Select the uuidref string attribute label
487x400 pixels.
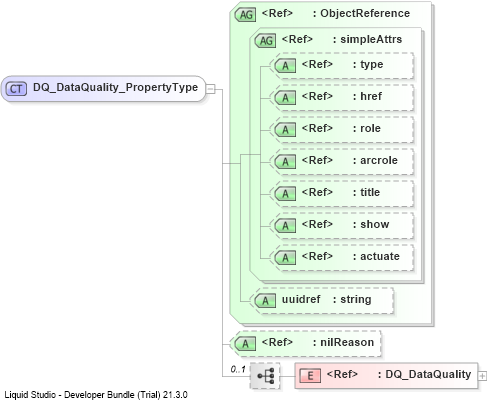click(x=326, y=299)
